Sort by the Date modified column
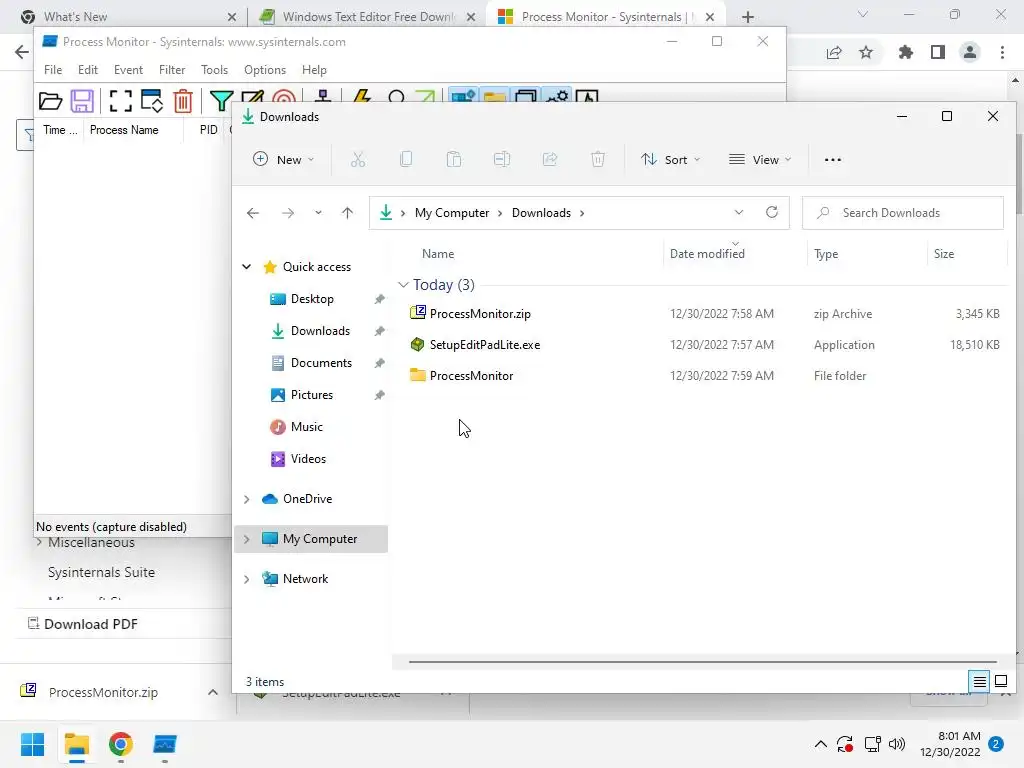The image size is (1024, 768). click(707, 254)
